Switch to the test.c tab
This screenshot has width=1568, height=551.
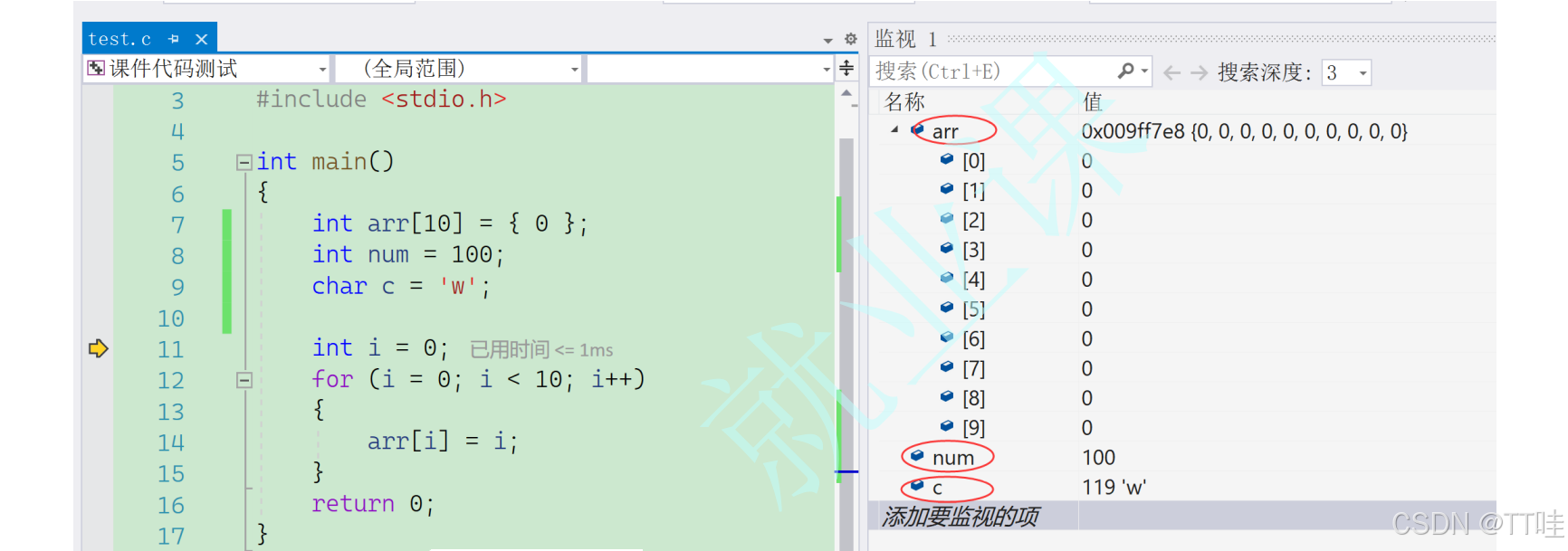click(120, 39)
